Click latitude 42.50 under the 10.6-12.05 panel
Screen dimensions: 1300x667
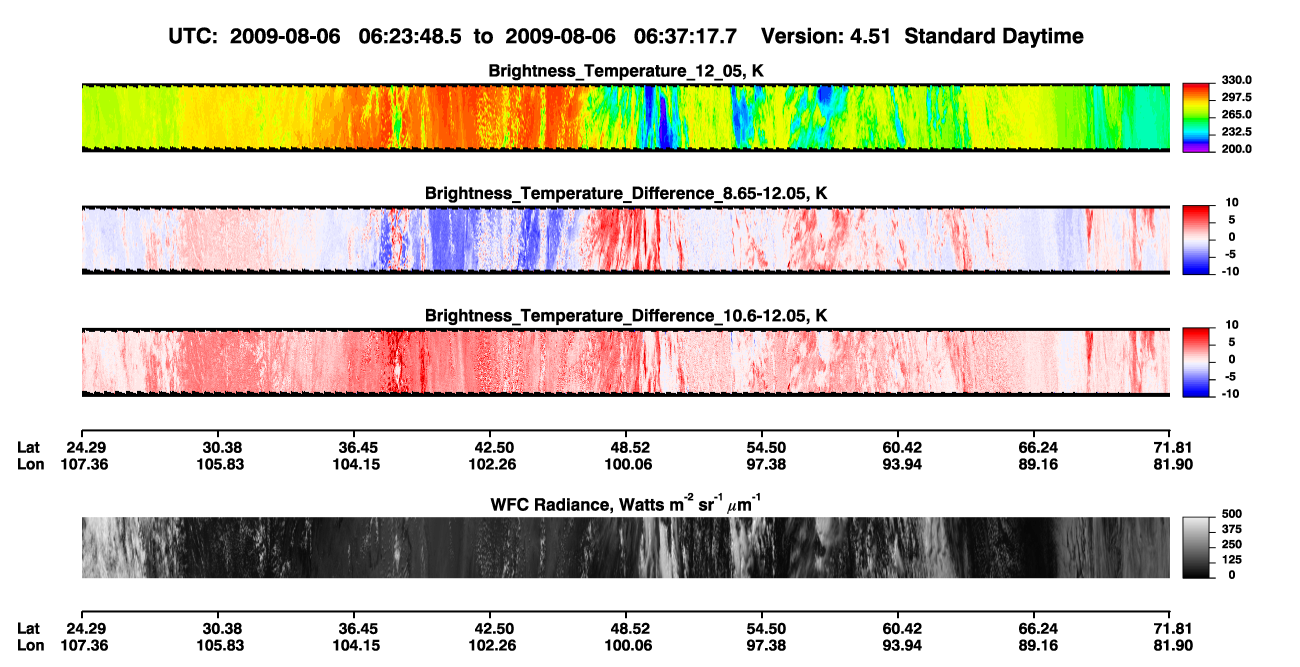point(494,447)
